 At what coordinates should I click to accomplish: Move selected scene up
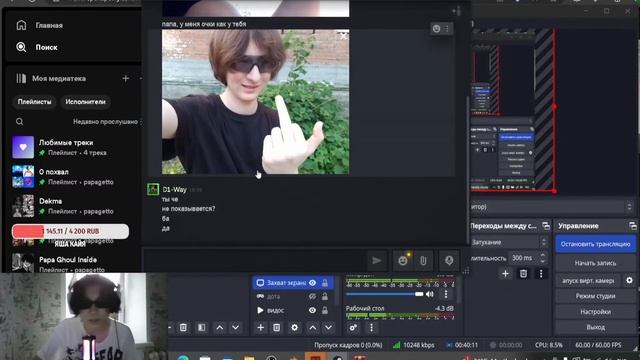(x=220, y=327)
